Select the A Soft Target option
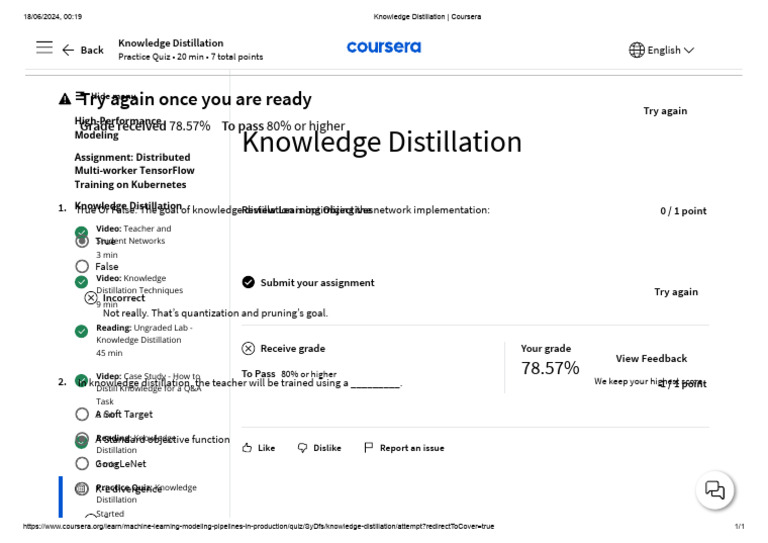 (82, 414)
